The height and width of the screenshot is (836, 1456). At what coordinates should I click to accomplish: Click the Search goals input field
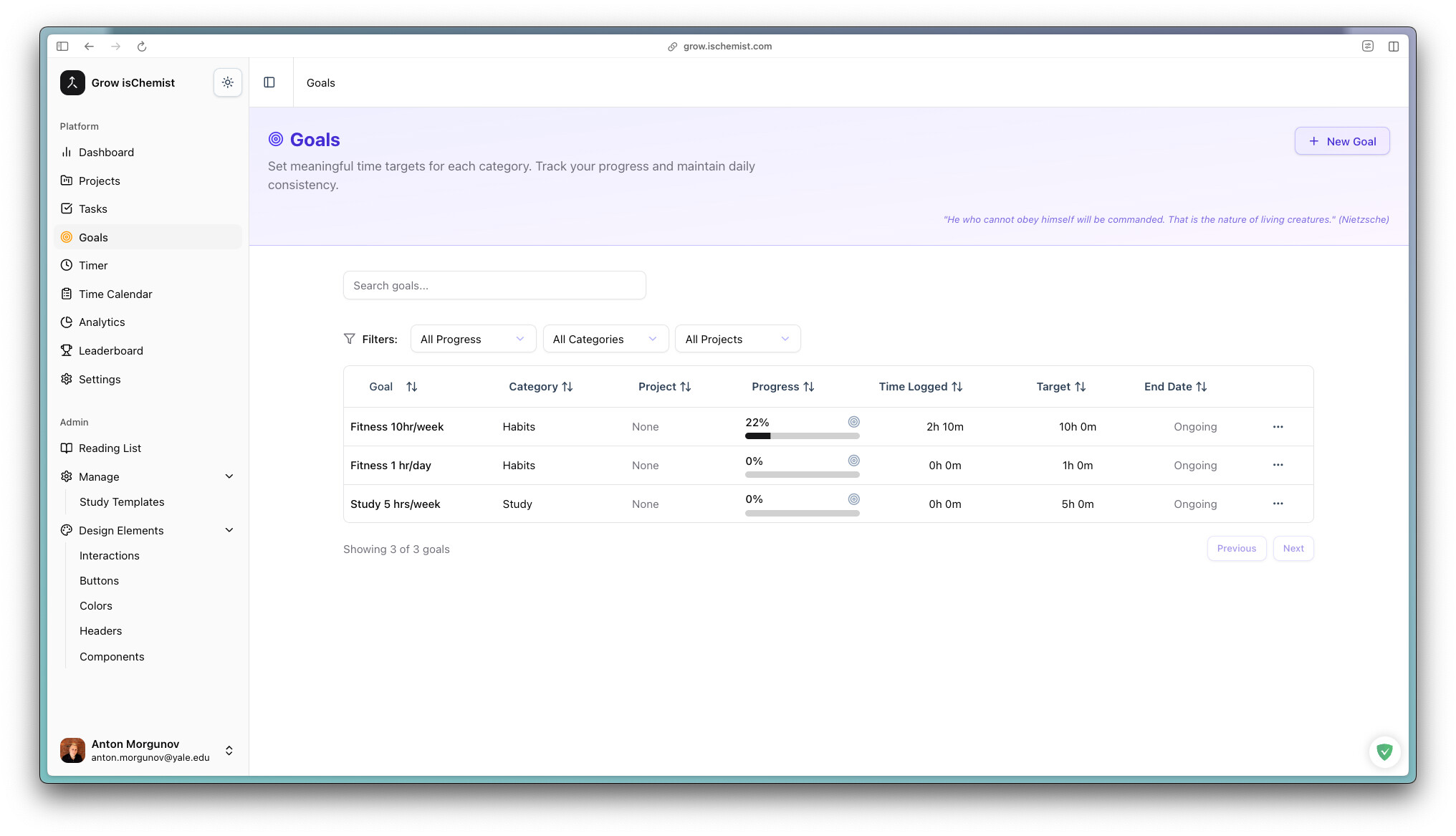click(x=494, y=285)
